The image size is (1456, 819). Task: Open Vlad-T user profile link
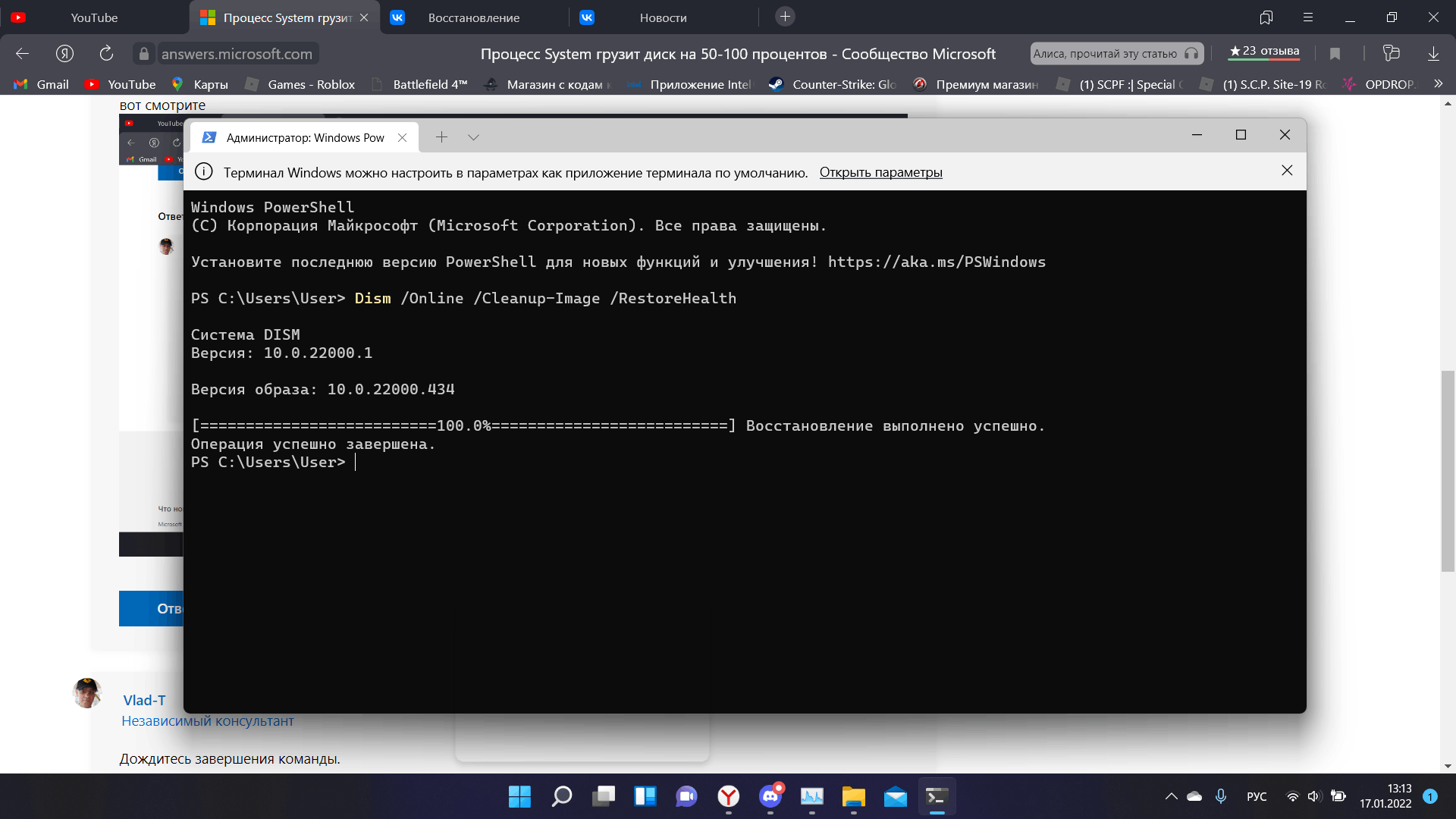pyautogui.click(x=144, y=700)
